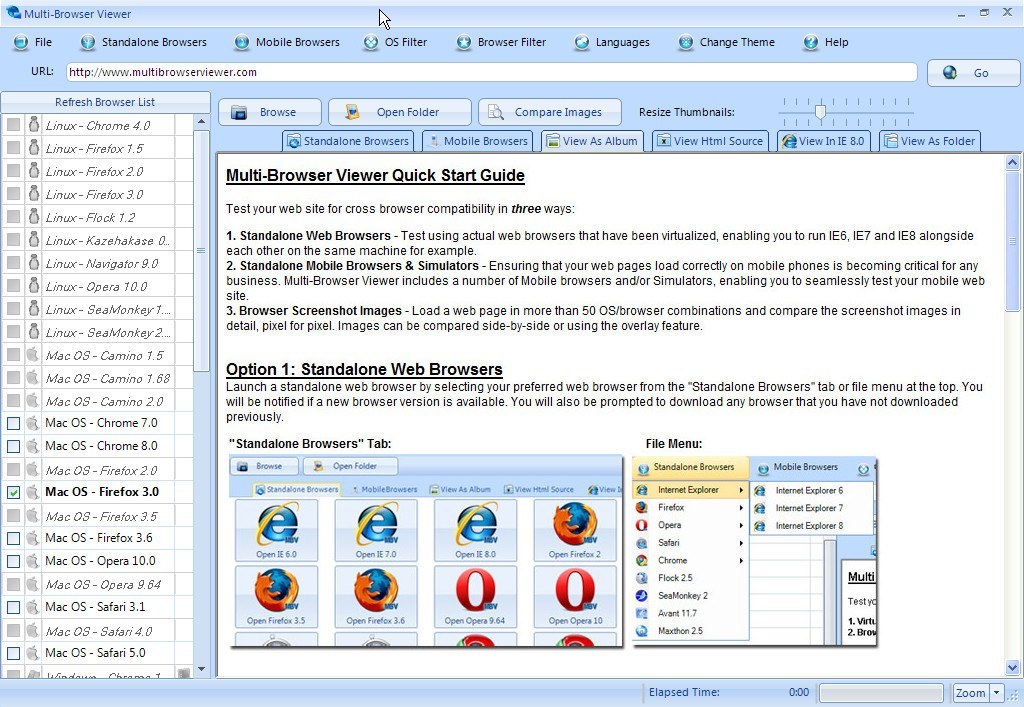Open the Help menu

pos(825,42)
